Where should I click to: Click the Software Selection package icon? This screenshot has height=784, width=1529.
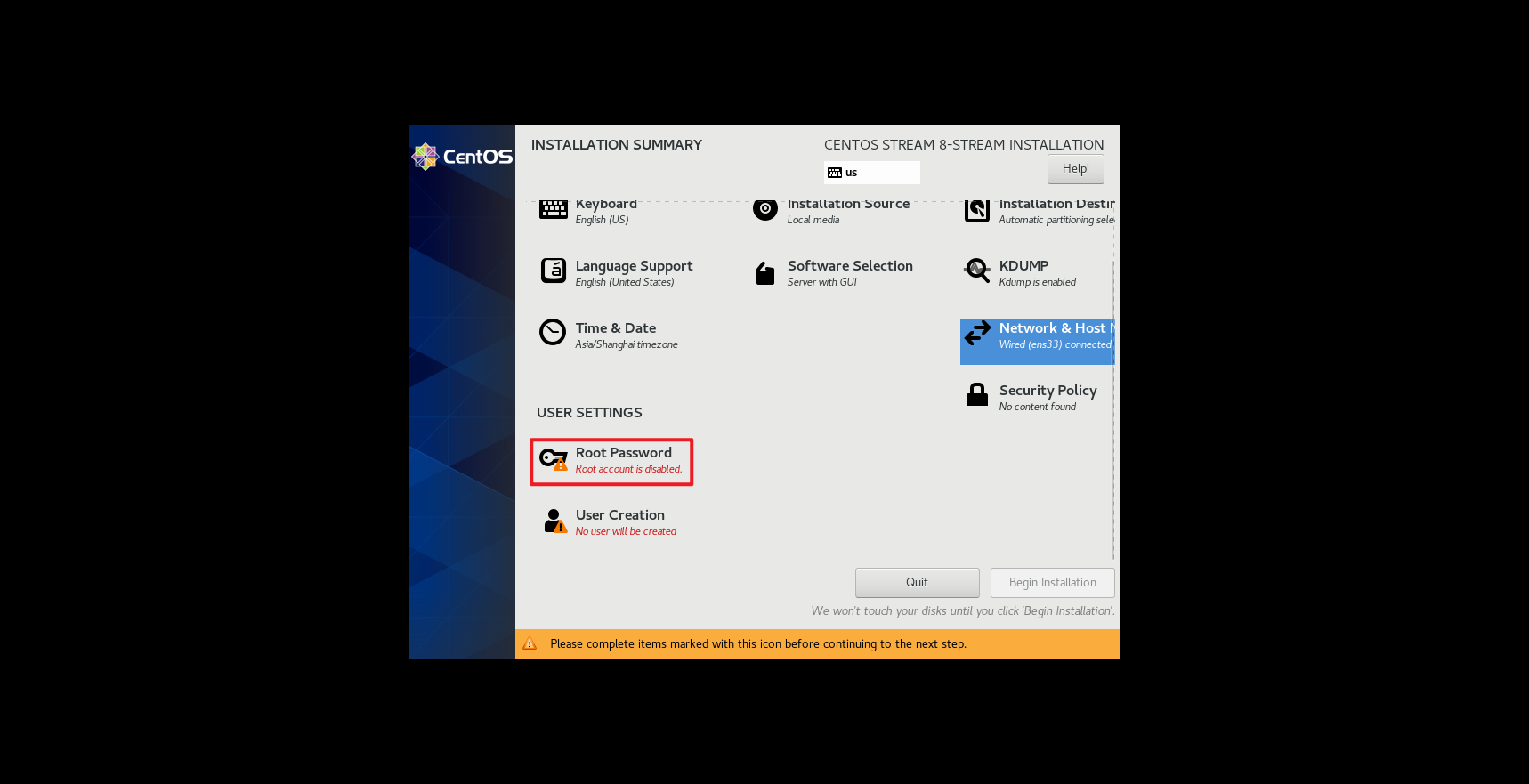(x=764, y=273)
